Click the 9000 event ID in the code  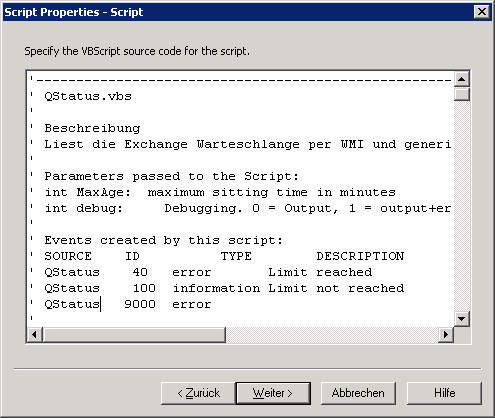coord(140,304)
